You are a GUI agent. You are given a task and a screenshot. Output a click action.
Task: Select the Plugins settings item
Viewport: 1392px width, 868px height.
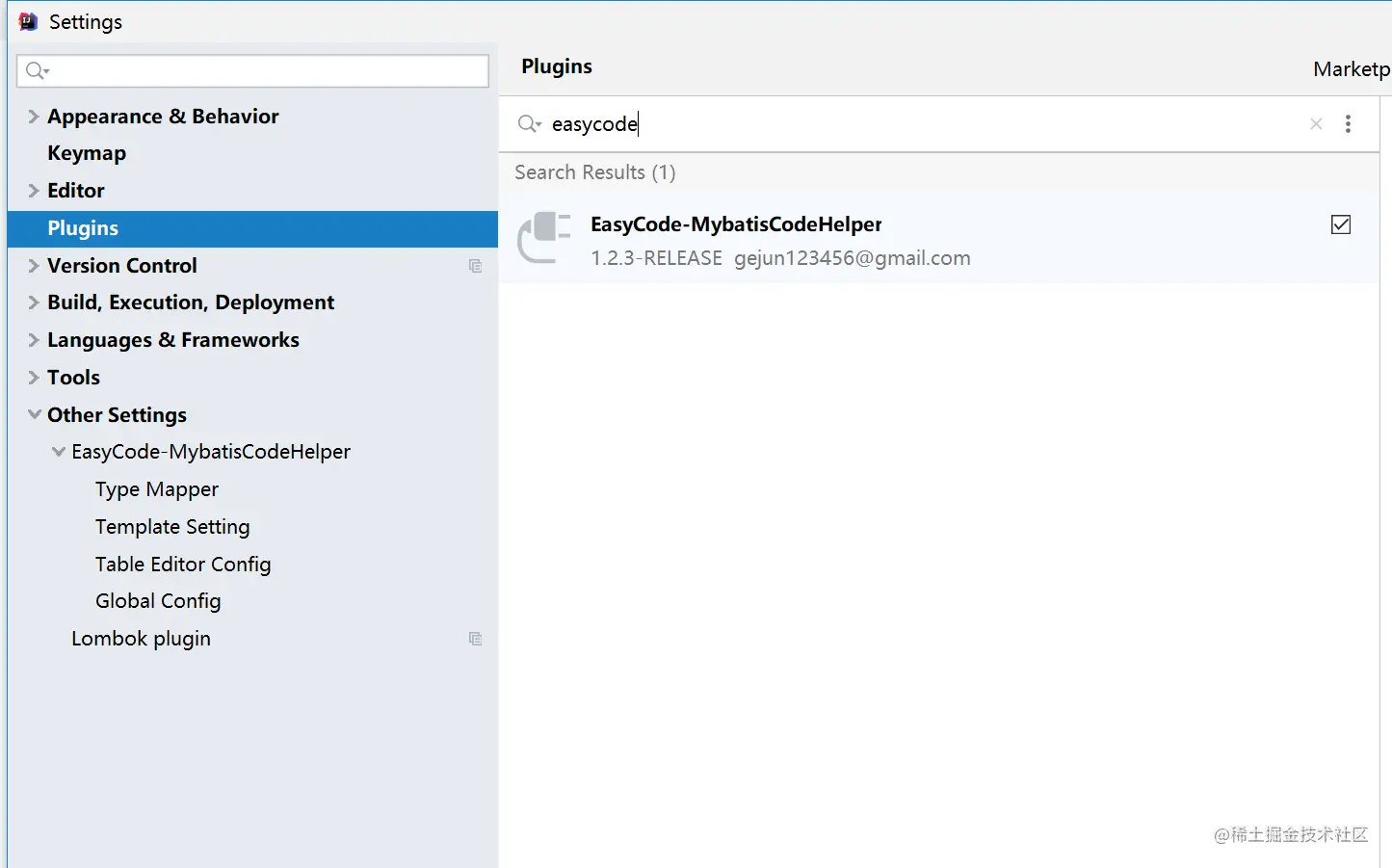252,228
